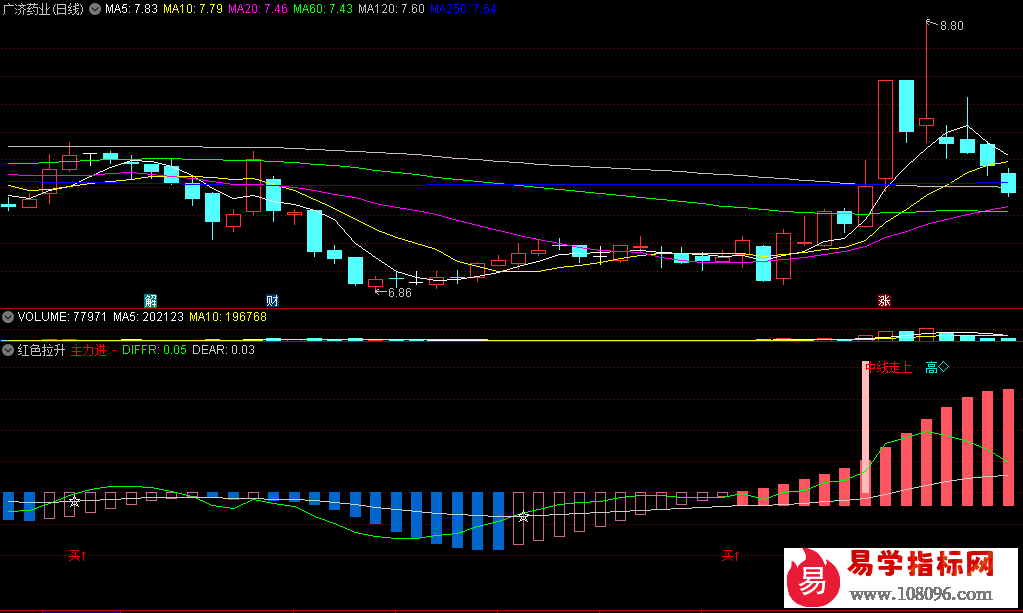Click the second star marker near zero line
The image size is (1023, 613).
click(523, 516)
